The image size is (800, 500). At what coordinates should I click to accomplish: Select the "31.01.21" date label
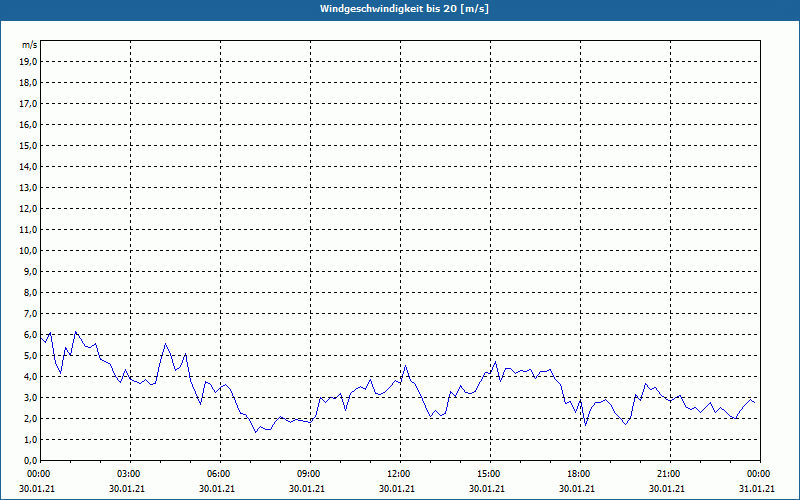pos(757,489)
